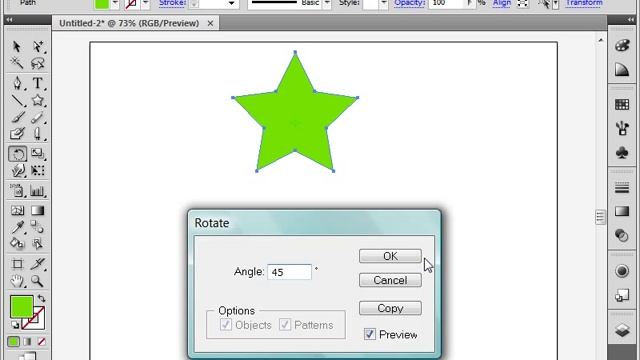The image size is (640, 360).
Task: Select the Warp tool
Action: pos(17,171)
